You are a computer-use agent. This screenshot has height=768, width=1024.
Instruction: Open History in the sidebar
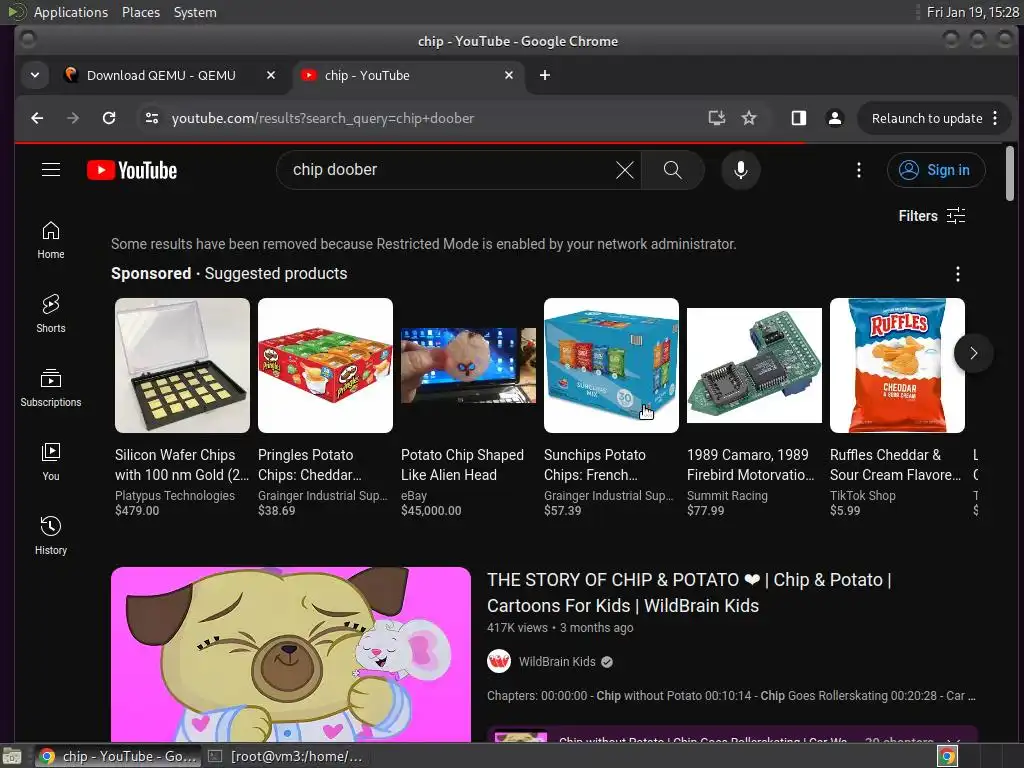click(51, 536)
